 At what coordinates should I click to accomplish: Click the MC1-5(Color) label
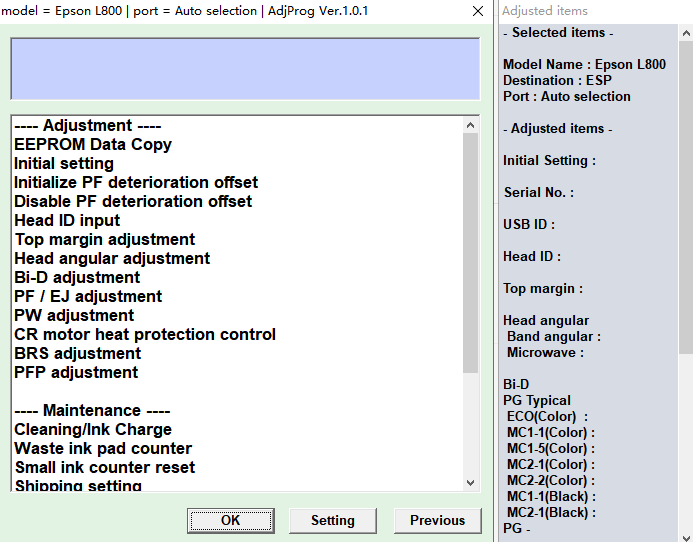pyautogui.click(x=551, y=448)
